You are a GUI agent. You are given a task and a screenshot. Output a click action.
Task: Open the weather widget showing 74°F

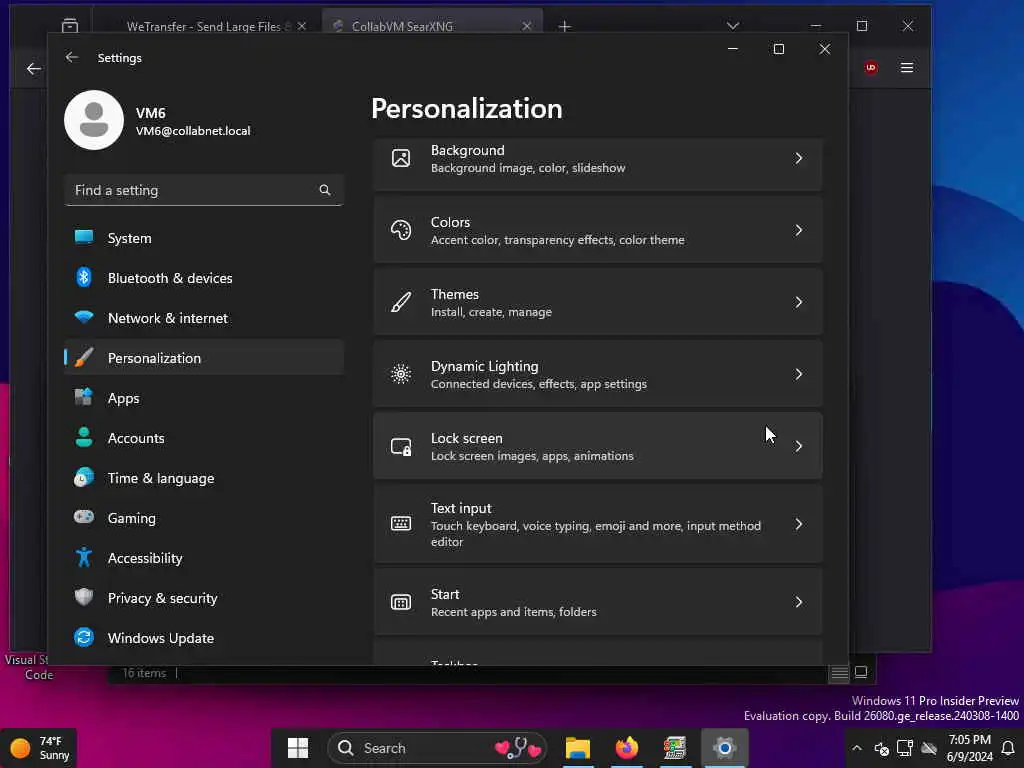click(39, 748)
